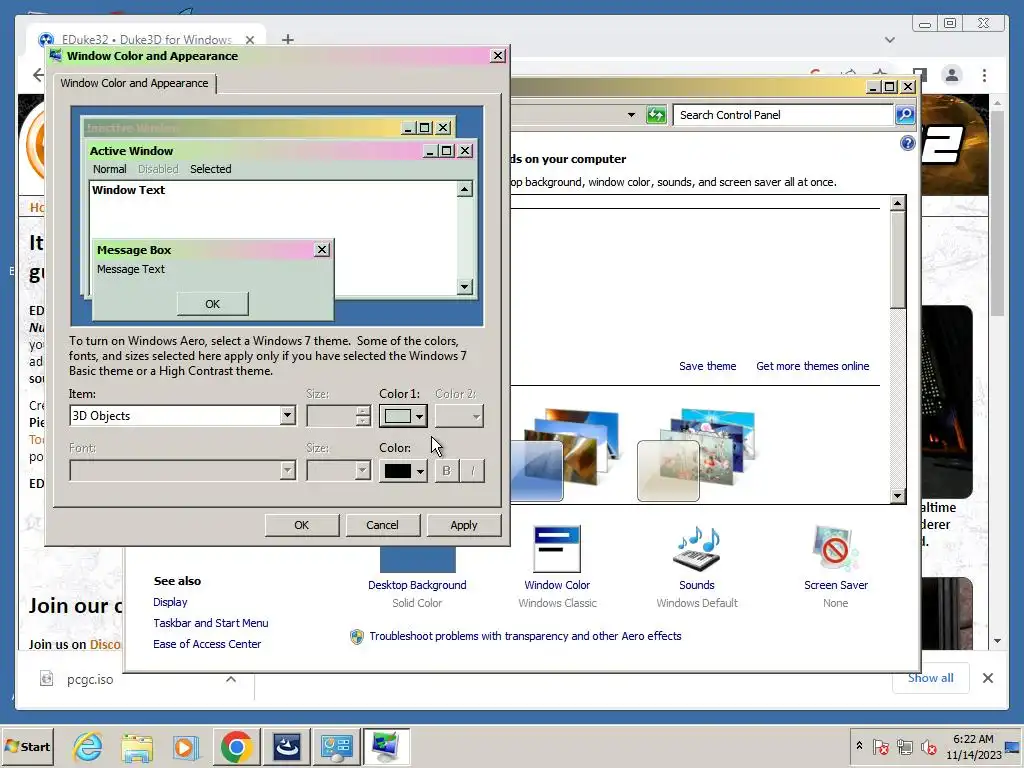Open the Control Panel taskbar icon
1024x768 pixels.
[337, 746]
